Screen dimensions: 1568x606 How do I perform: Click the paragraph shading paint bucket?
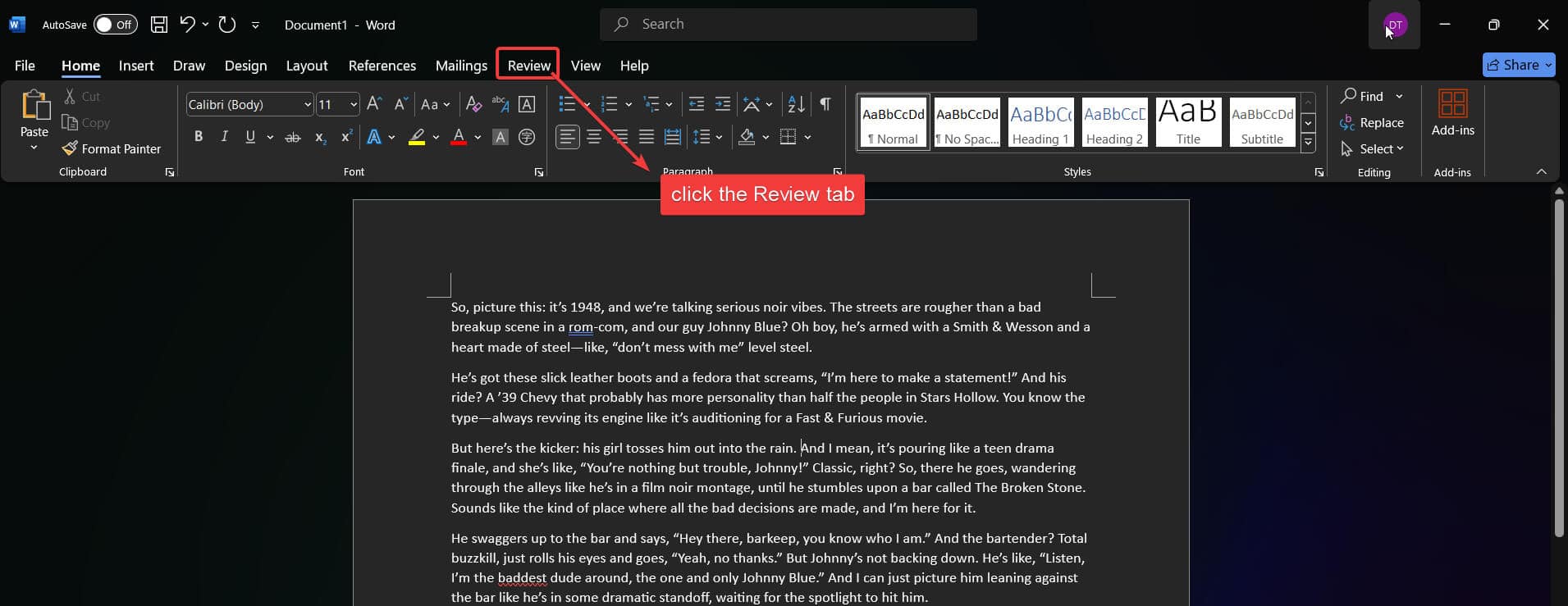[x=747, y=137]
